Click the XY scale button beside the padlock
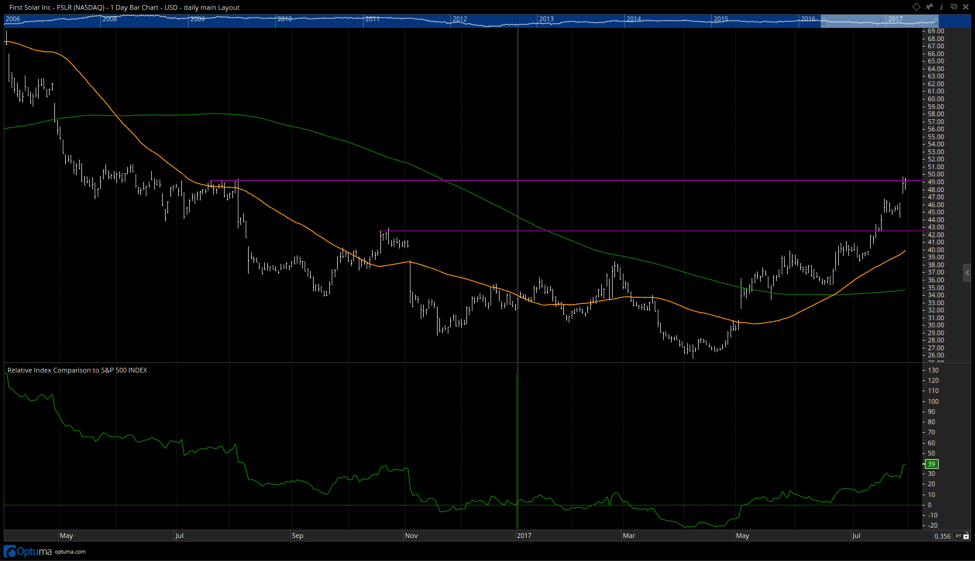Image resolution: width=975 pixels, height=561 pixels. [958, 536]
